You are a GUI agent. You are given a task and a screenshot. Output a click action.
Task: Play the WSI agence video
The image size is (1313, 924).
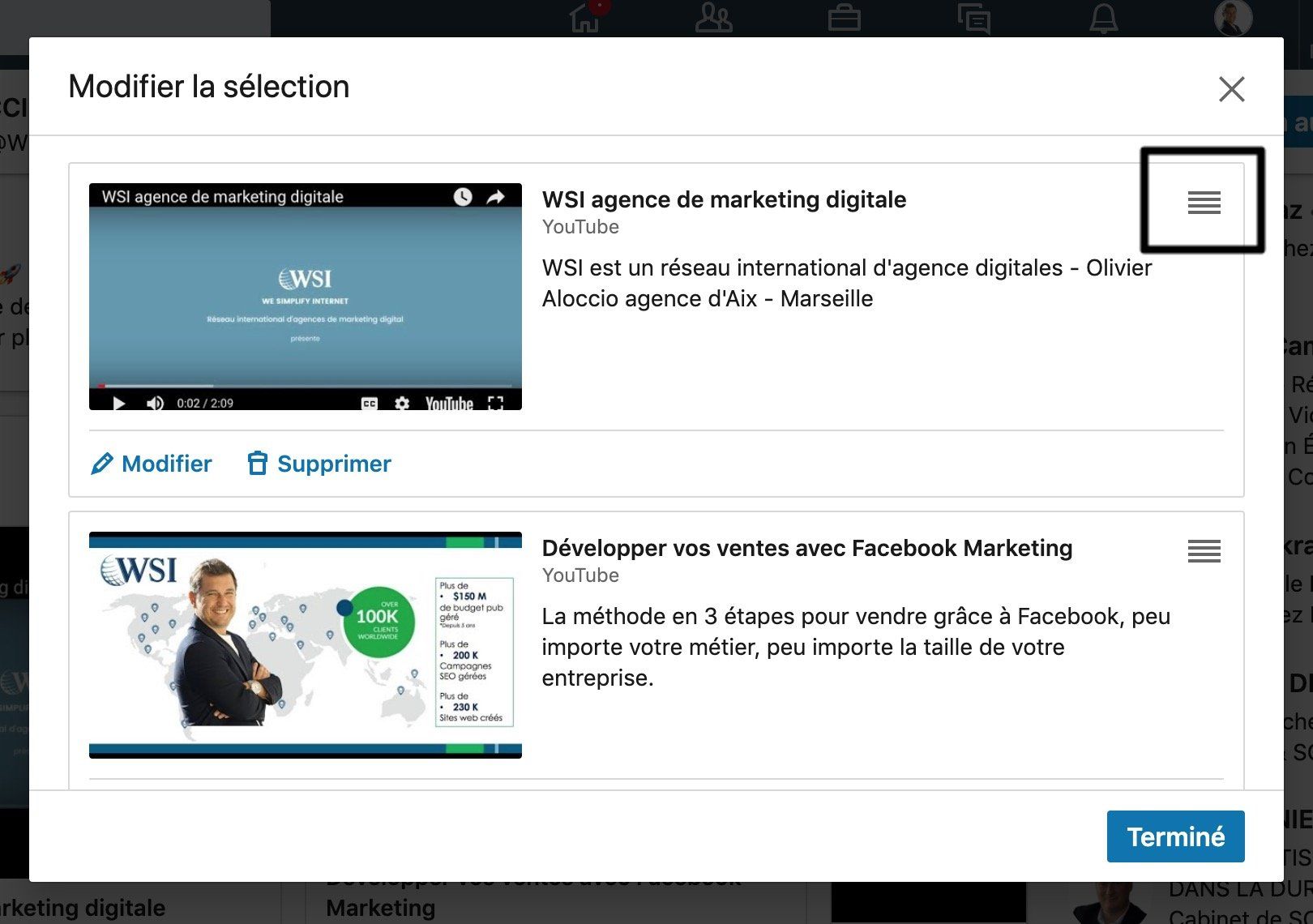pyautogui.click(x=119, y=403)
